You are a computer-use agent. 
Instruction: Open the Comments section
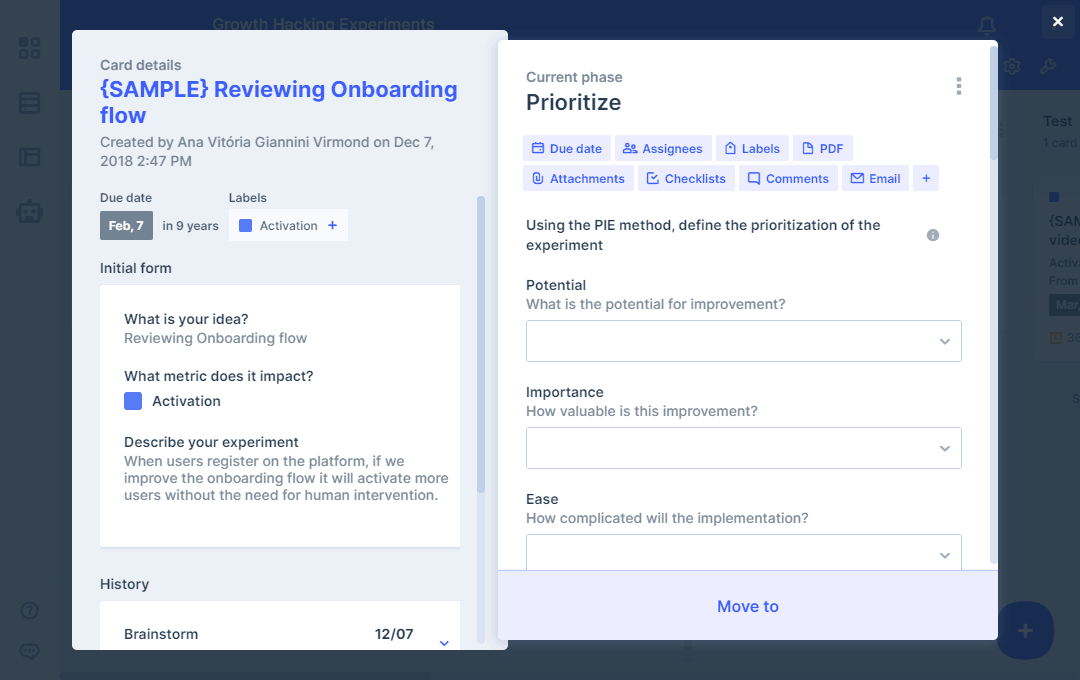[x=787, y=179]
